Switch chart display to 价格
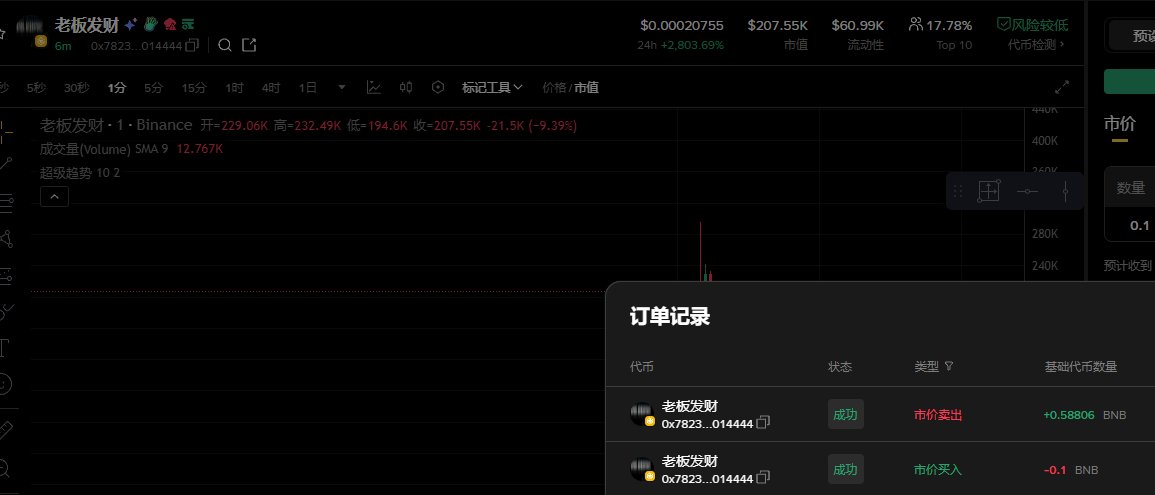1155x495 pixels. point(553,88)
